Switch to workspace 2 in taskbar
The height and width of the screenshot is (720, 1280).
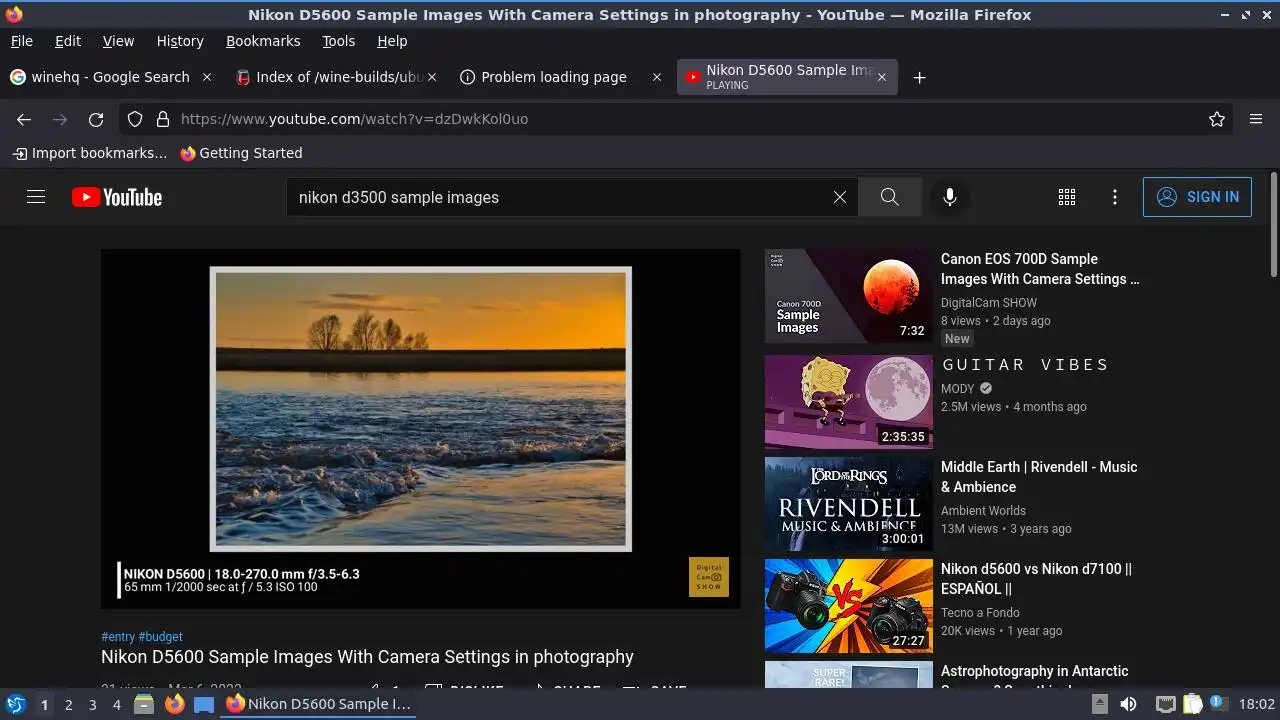68,704
